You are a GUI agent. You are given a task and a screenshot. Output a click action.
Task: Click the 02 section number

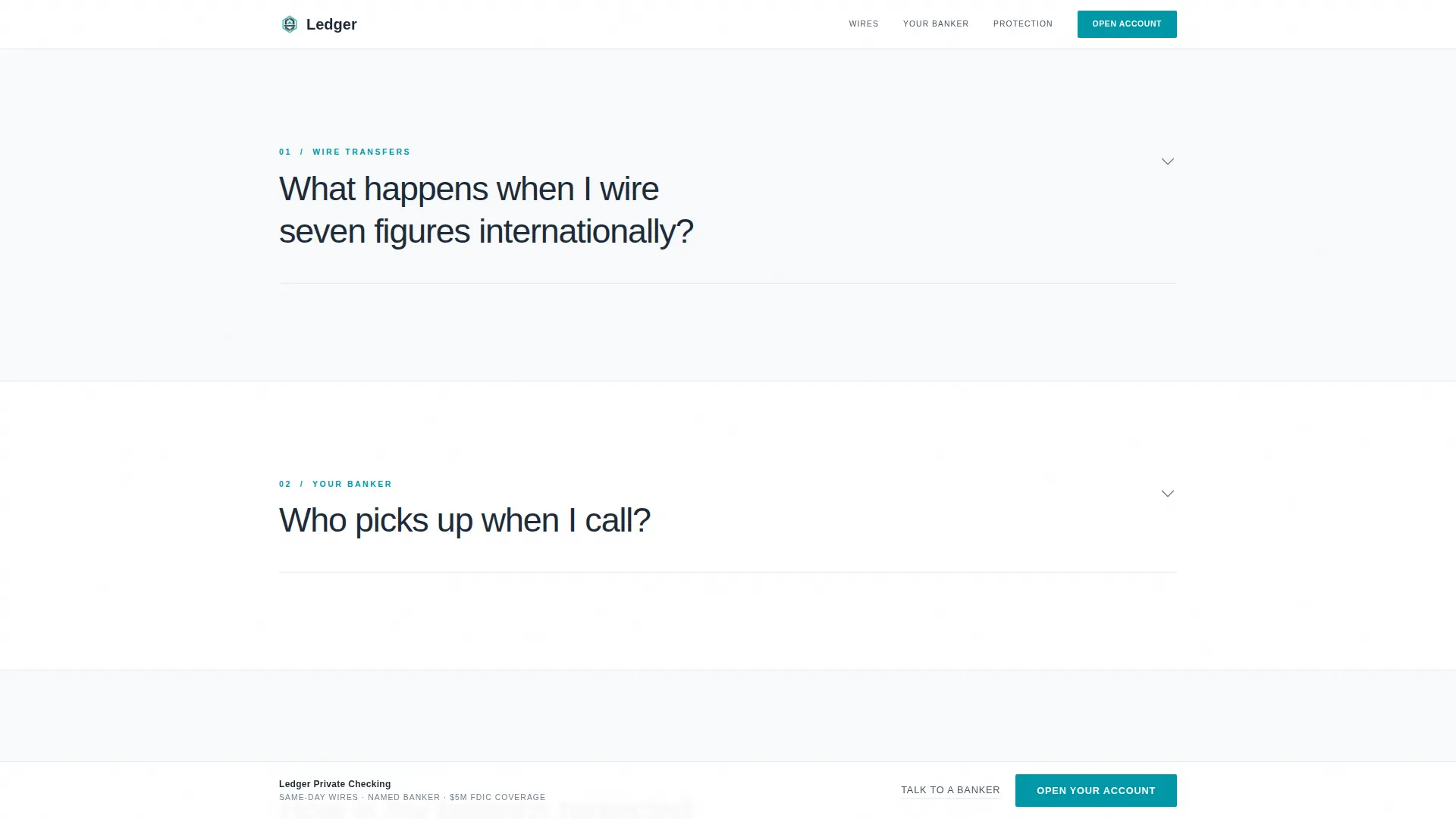[x=285, y=485]
